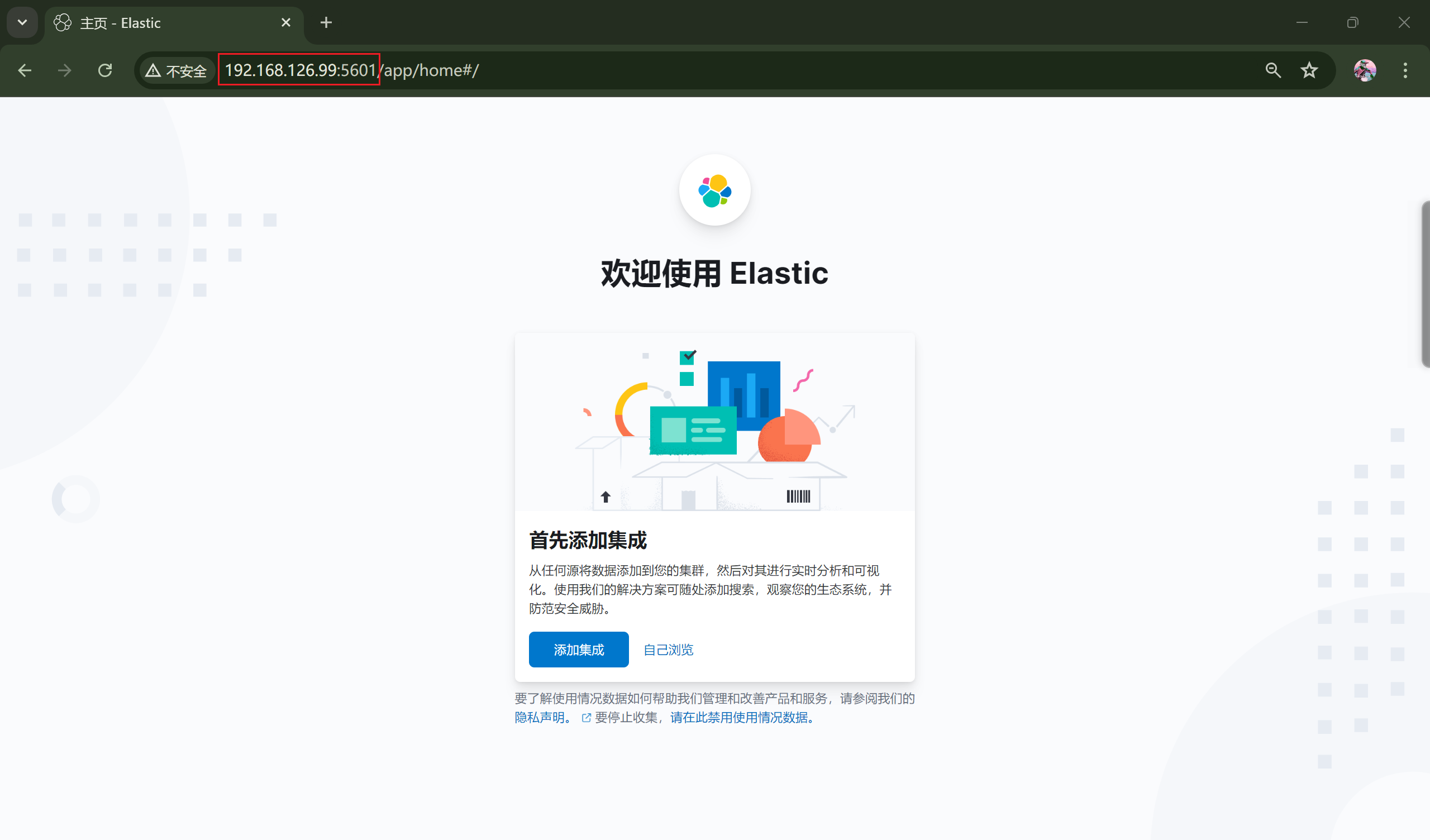Image resolution: width=1430 pixels, height=840 pixels.
Task: Go forward with the forward arrow
Action: [65, 70]
